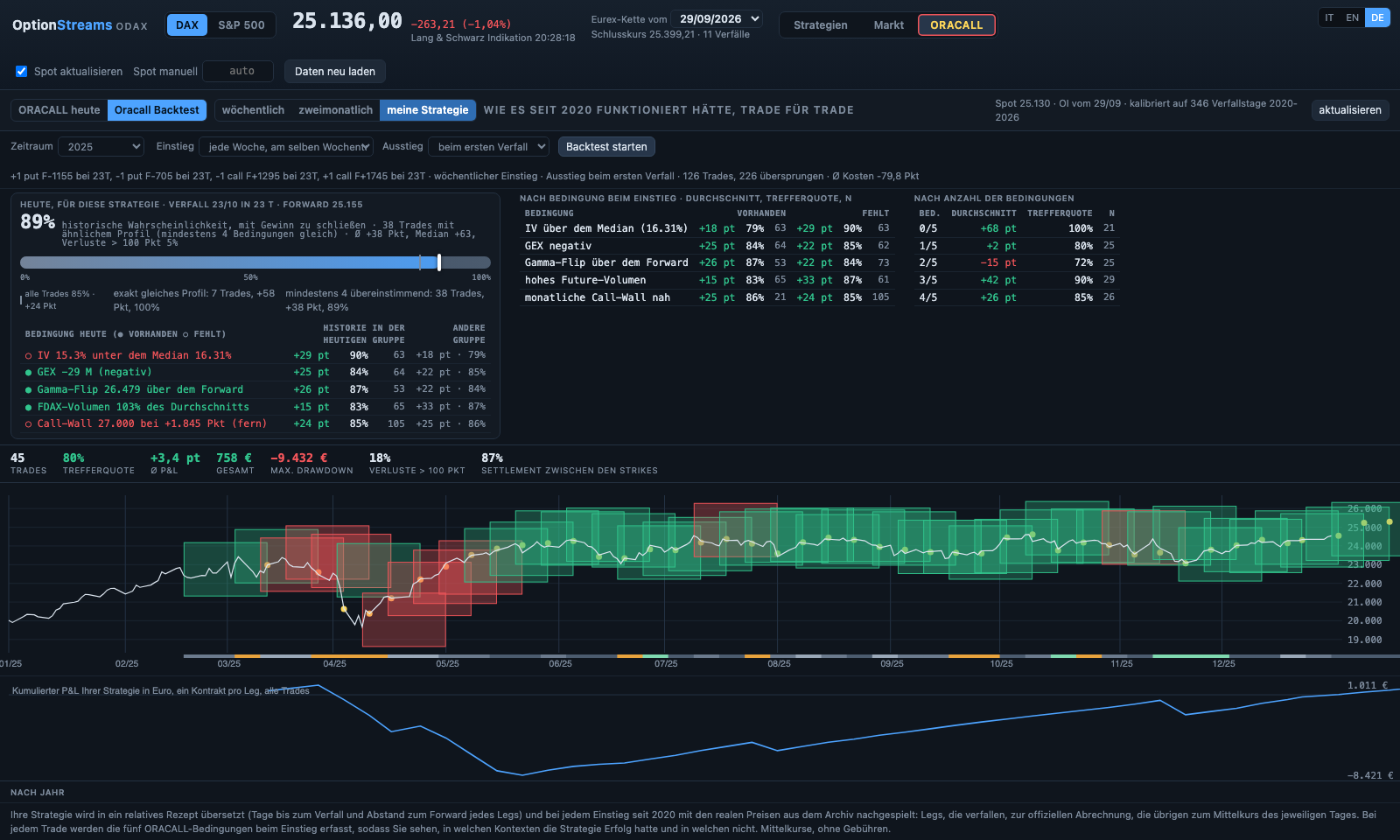Image resolution: width=1400 pixels, height=840 pixels.
Task: Click the 0/5 conditions count row
Action: [x=1017, y=228]
